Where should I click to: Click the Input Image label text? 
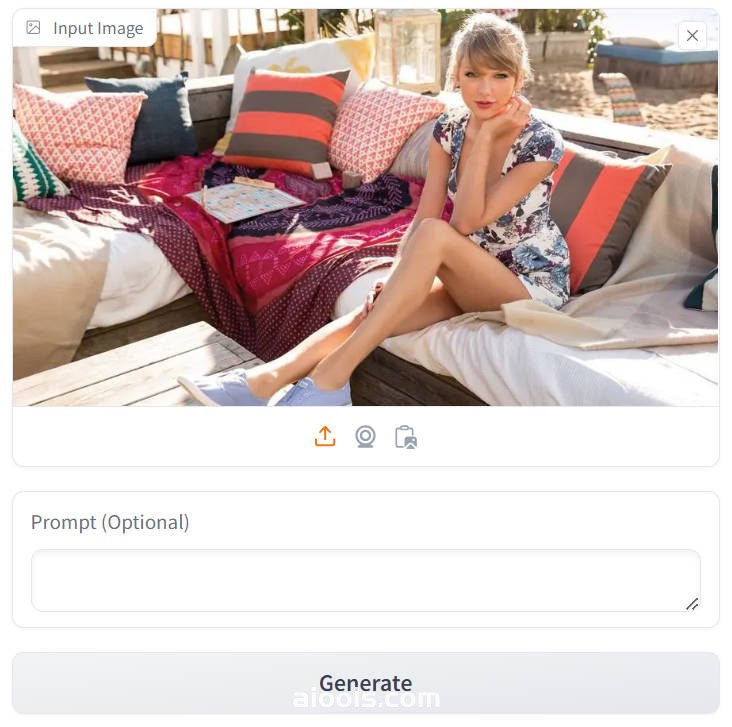click(98, 28)
